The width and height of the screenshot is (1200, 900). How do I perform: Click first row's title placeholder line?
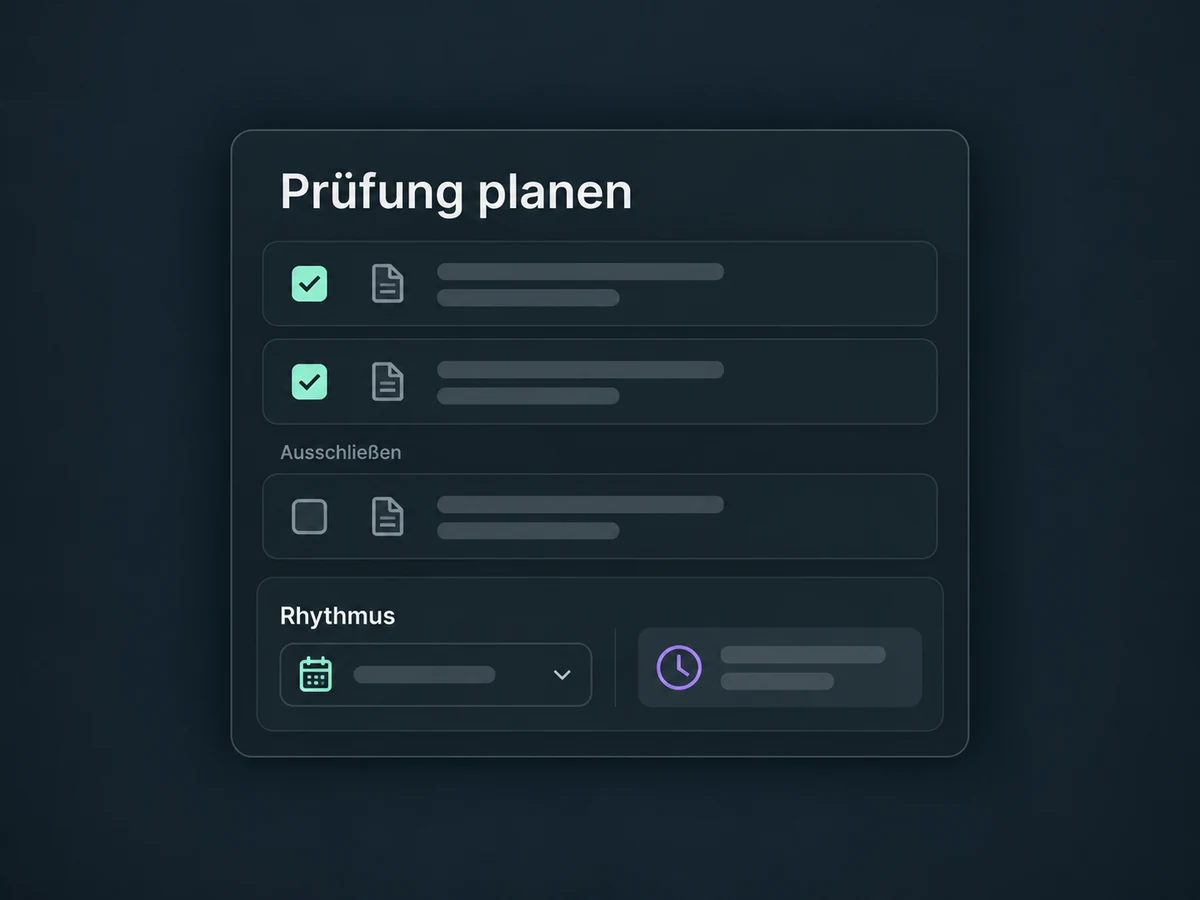tap(580, 272)
